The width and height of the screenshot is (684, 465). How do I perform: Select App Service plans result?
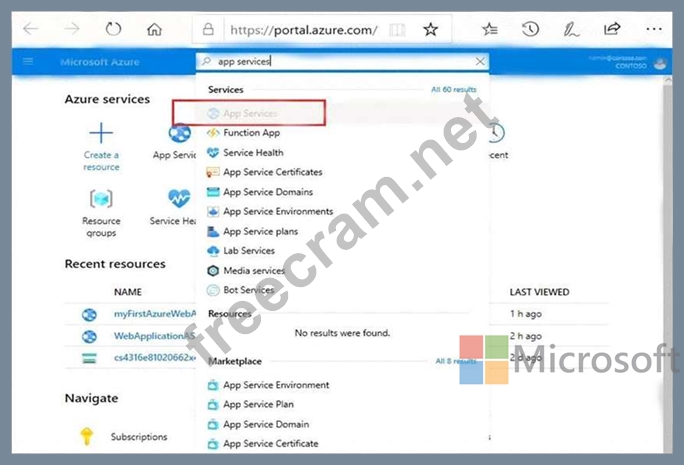tap(260, 231)
